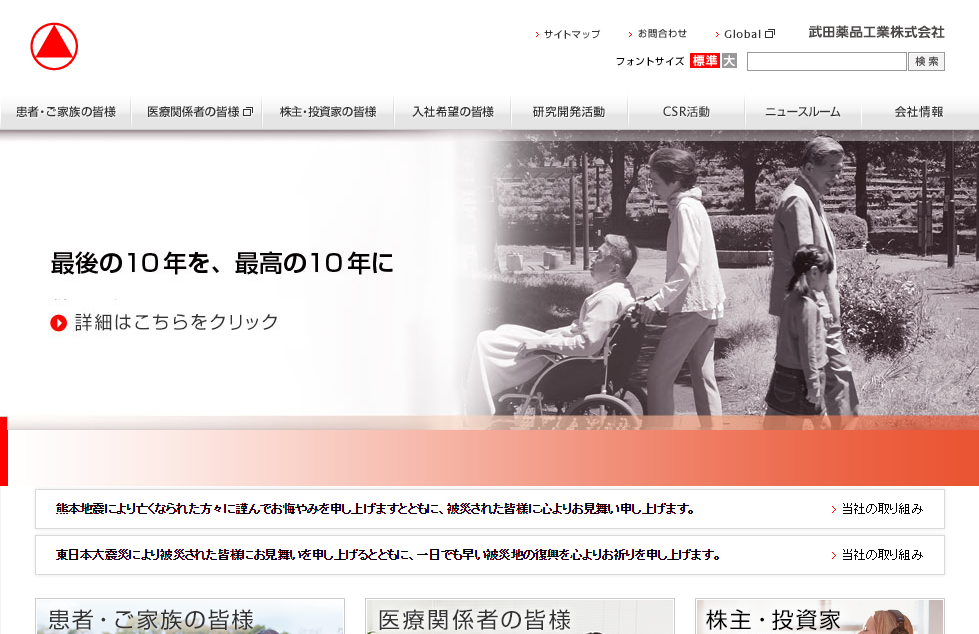Click the search input field
The width and height of the screenshot is (979, 634).
pos(826,62)
